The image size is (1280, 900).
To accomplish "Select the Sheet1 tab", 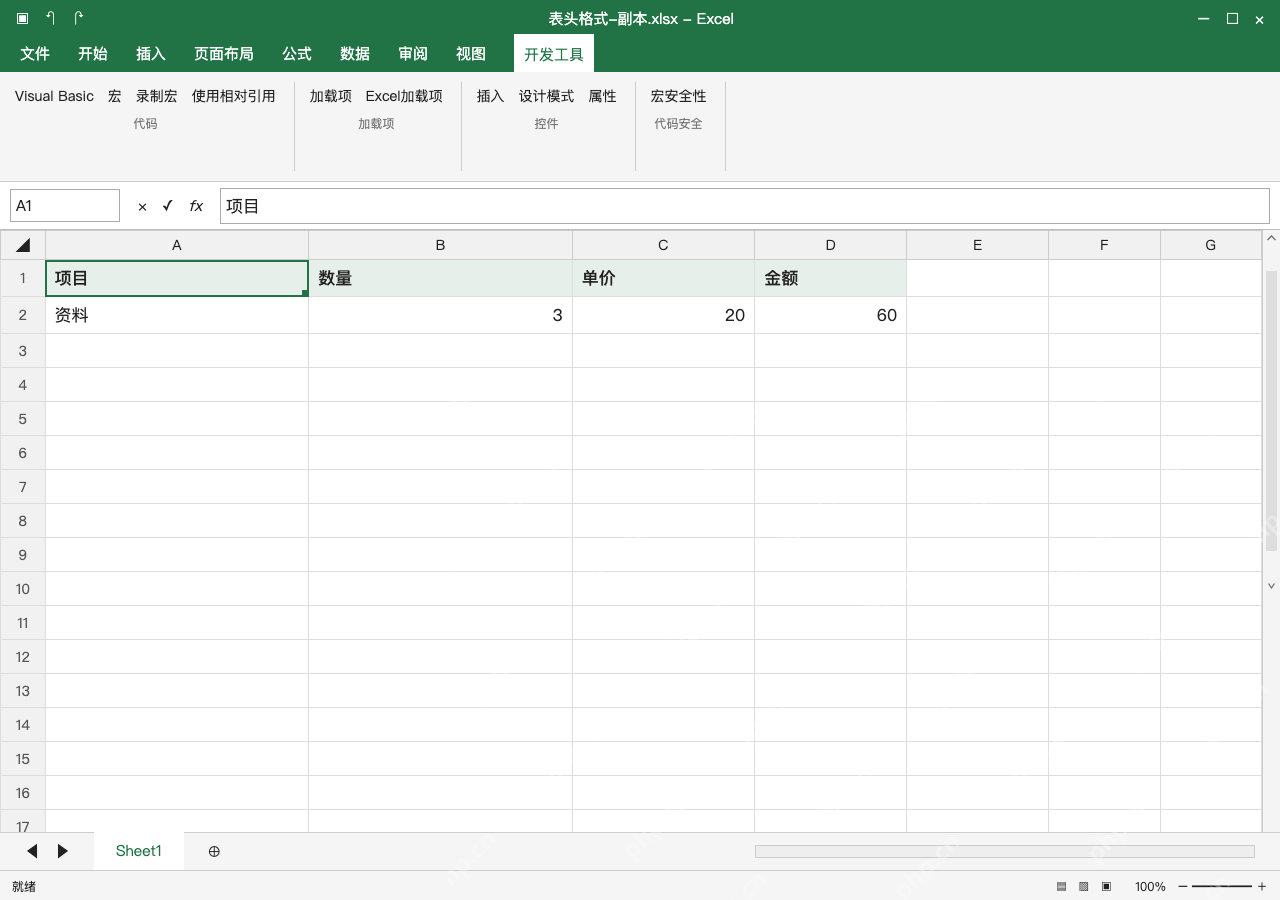I will 138,851.
